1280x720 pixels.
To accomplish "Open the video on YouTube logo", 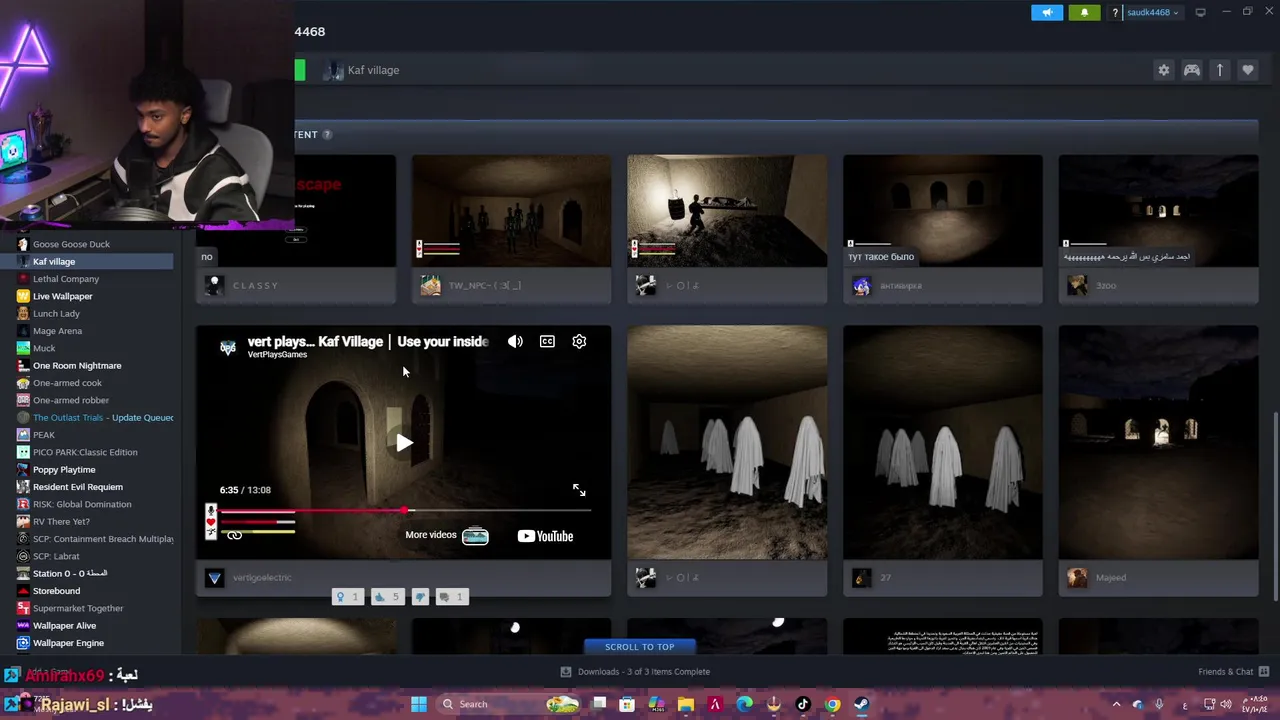I will tap(545, 536).
